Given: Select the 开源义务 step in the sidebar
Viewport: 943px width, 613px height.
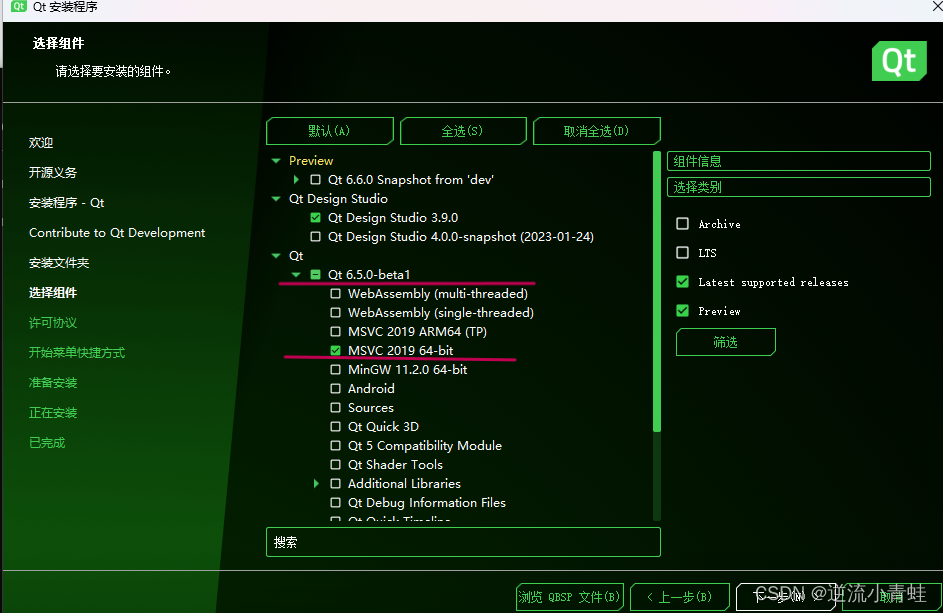Looking at the screenshot, I should (x=53, y=173).
